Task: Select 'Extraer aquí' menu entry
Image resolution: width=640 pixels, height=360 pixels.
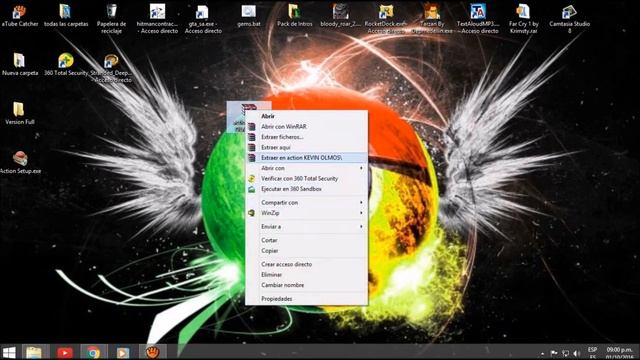Action: tap(306, 147)
